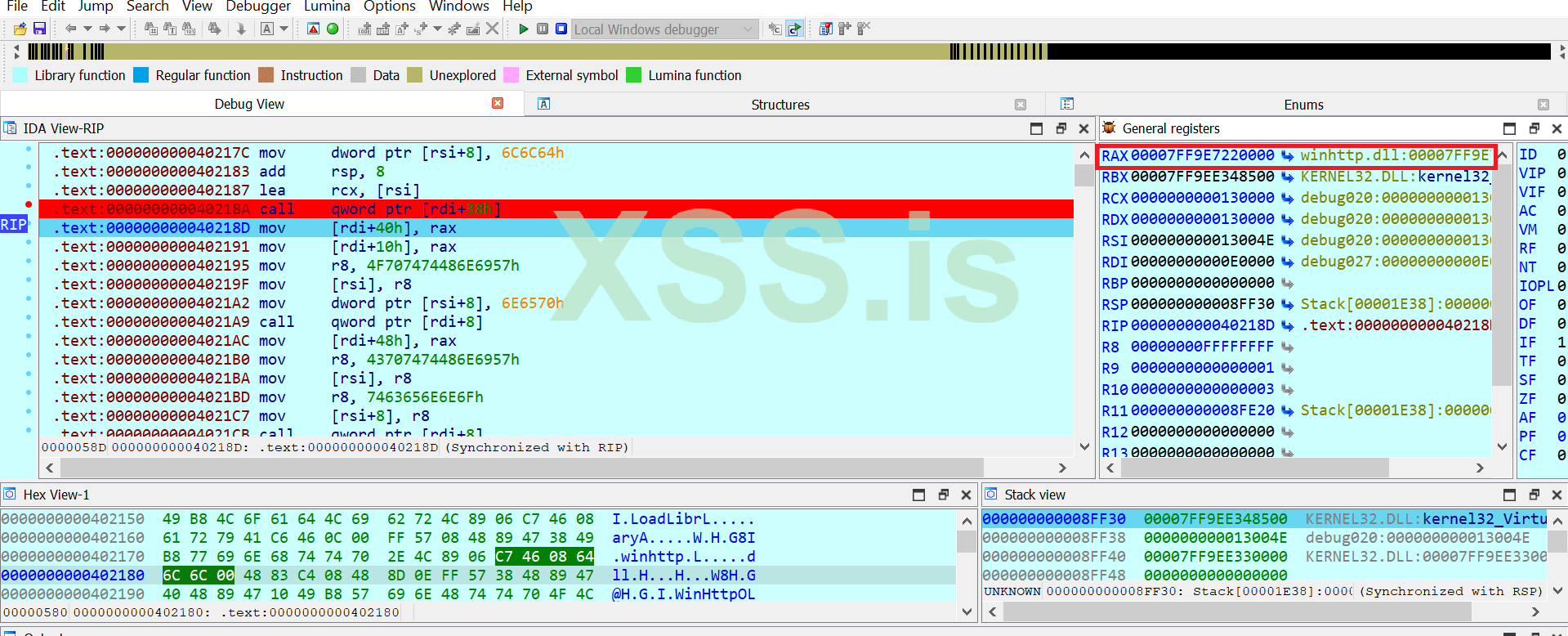Image resolution: width=1568 pixels, height=636 pixels.
Task: Open the Options menu
Action: point(390,7)
